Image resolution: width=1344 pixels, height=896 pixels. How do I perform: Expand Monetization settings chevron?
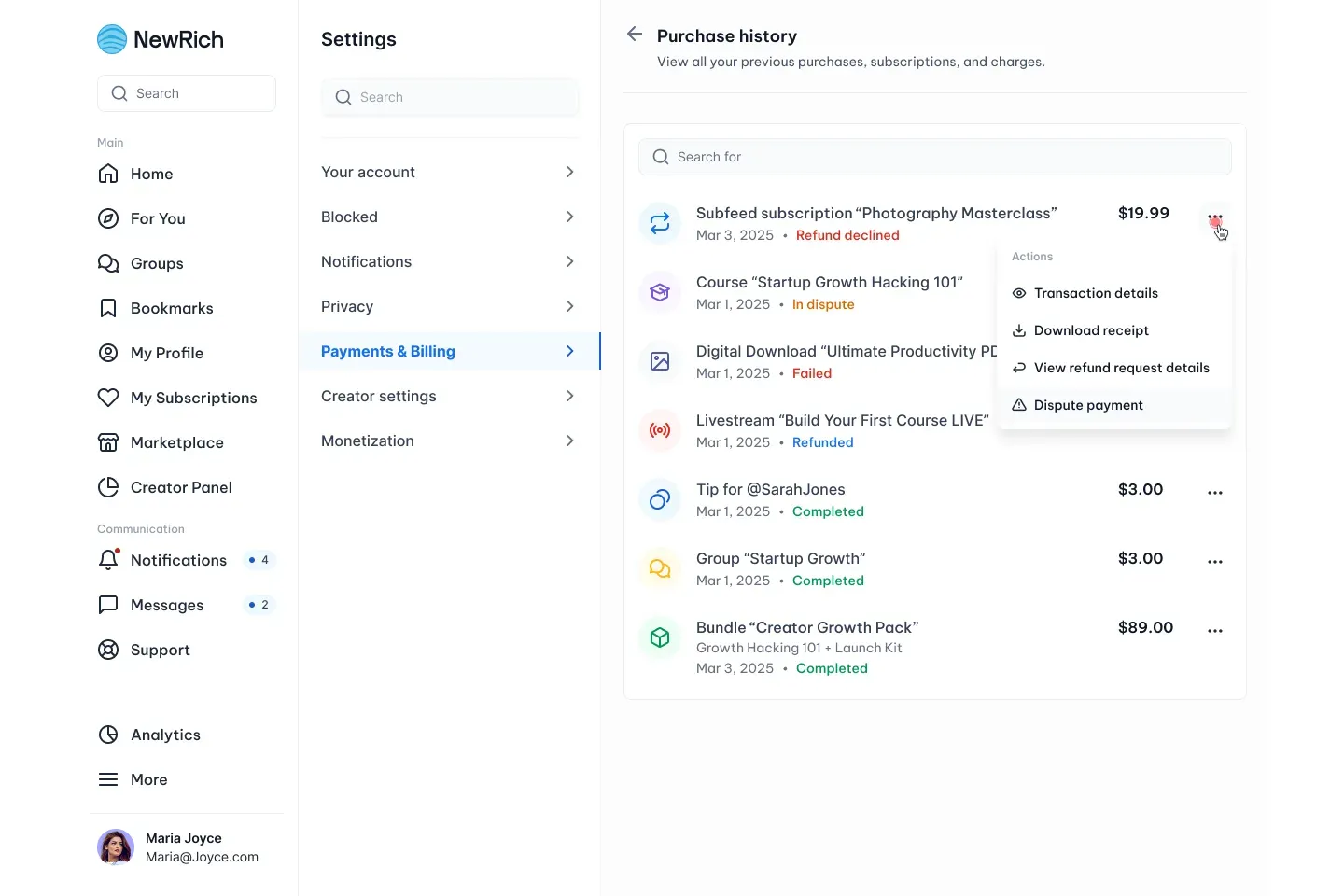point(569,441)
